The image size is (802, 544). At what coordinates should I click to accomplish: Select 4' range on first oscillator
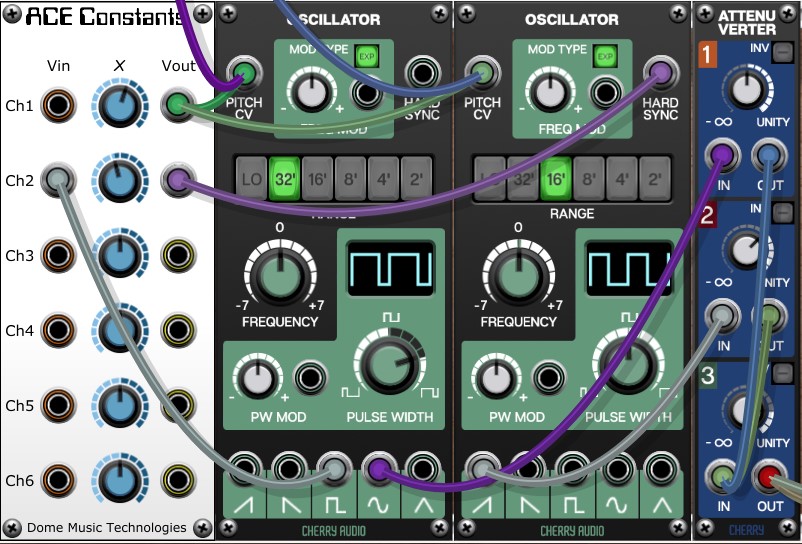384,178
